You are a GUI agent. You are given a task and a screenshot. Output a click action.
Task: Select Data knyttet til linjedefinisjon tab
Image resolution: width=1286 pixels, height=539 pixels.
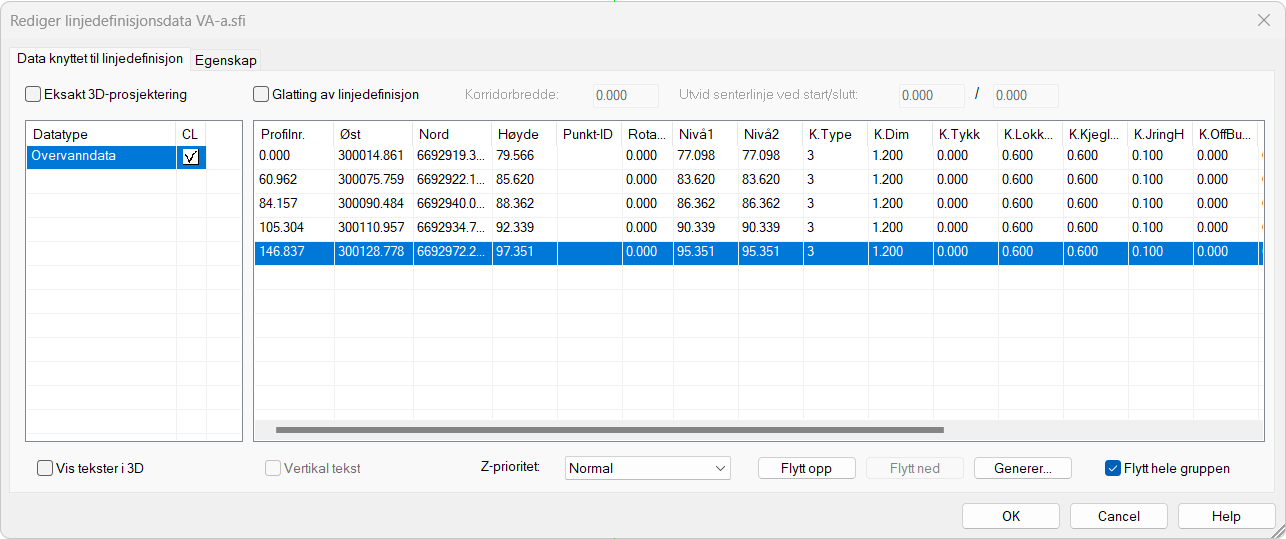(100, 59)
